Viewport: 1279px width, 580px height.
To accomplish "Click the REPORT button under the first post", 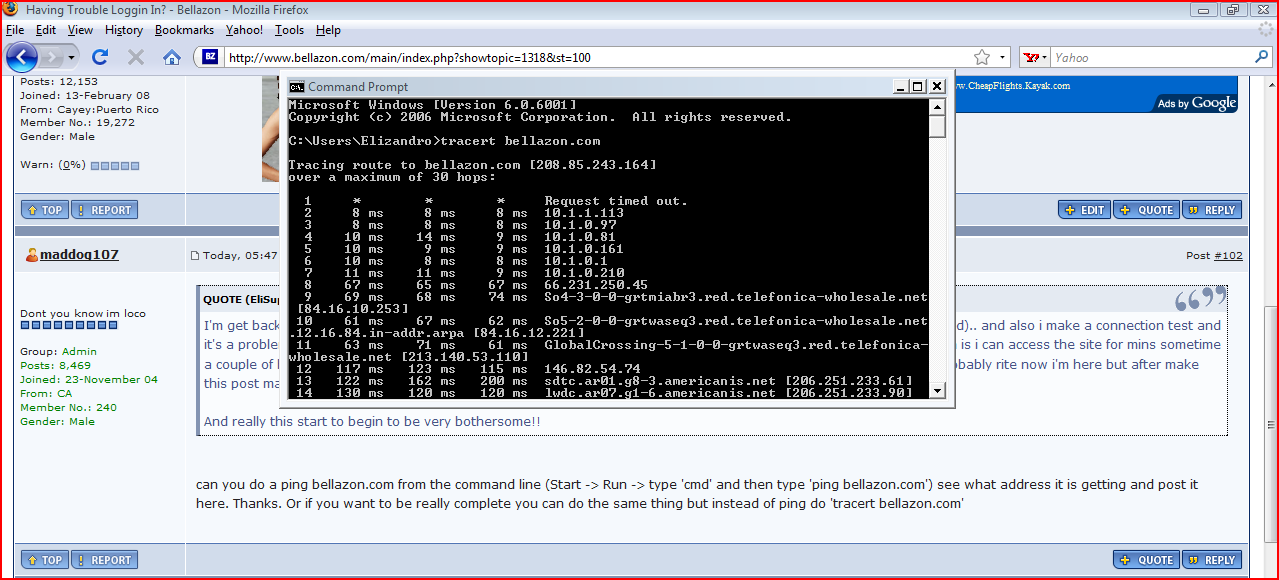I will coord(105,210).
